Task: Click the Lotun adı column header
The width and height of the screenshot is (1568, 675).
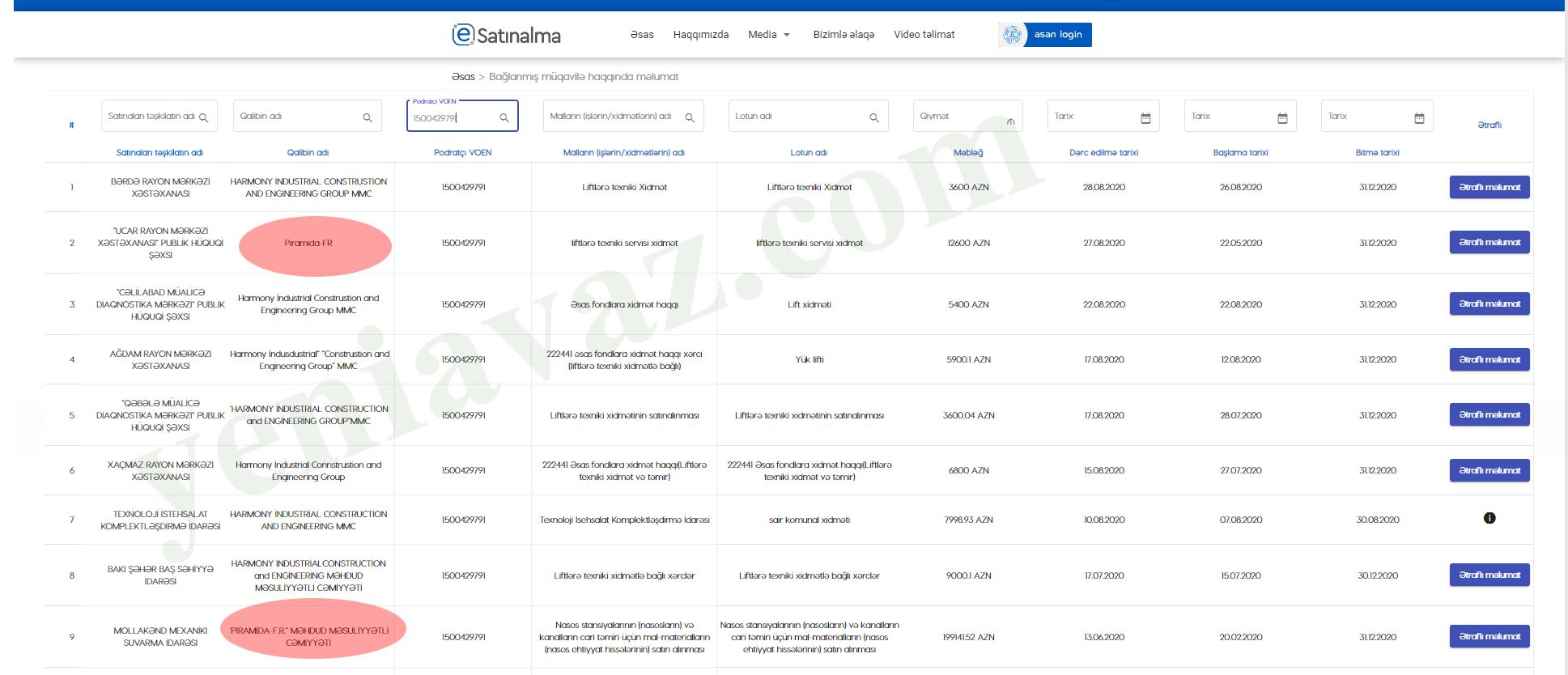Action: point(809,152)
